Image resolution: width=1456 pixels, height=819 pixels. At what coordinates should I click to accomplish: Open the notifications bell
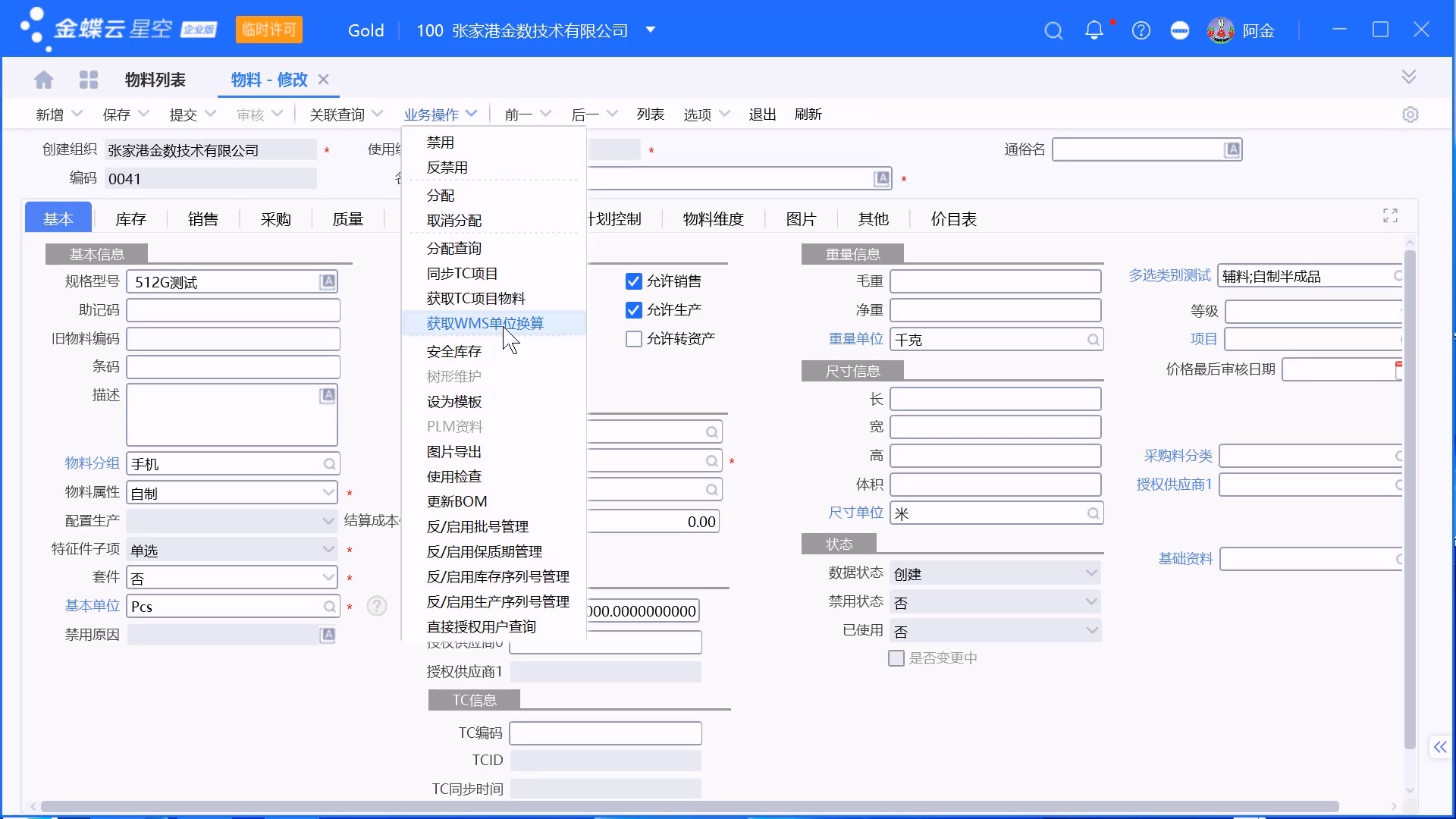1094,30
